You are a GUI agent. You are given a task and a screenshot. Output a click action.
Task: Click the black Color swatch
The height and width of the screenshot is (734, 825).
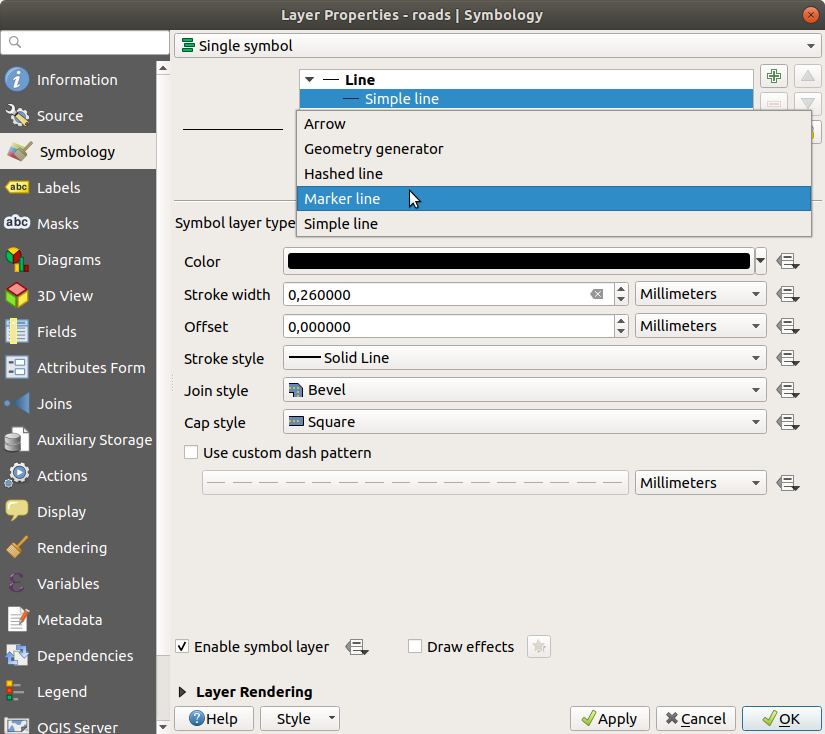tap(518, 262)
